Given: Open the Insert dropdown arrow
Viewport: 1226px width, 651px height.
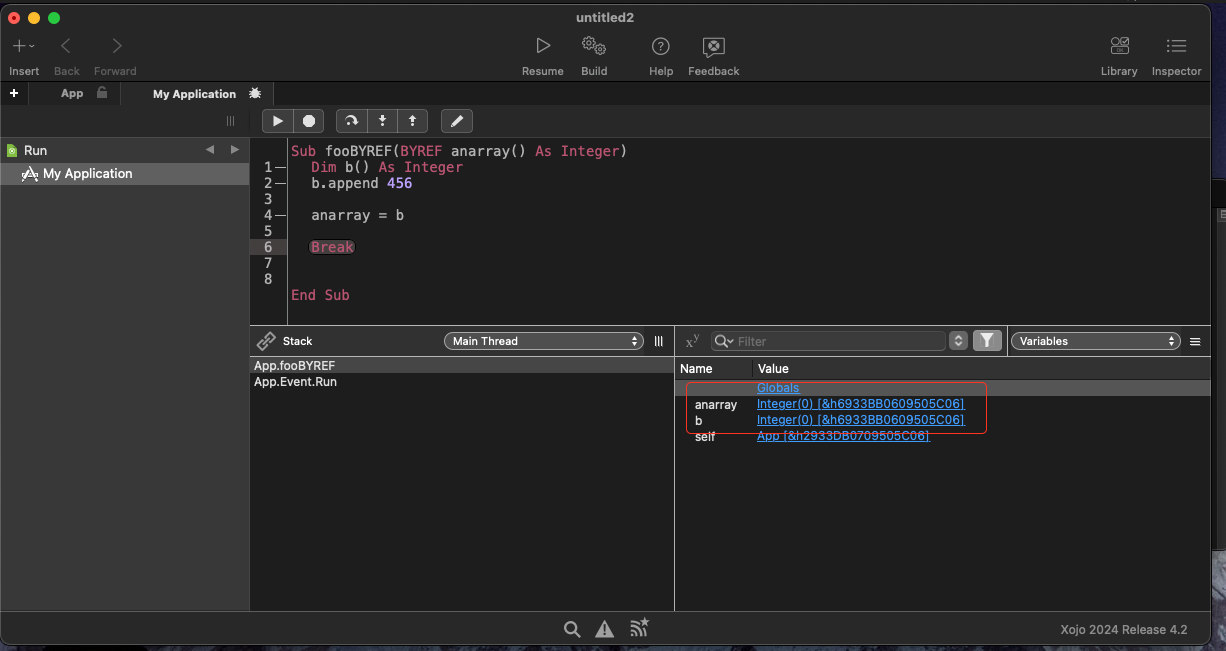Looking at the screenshot, I should (32, 46).
